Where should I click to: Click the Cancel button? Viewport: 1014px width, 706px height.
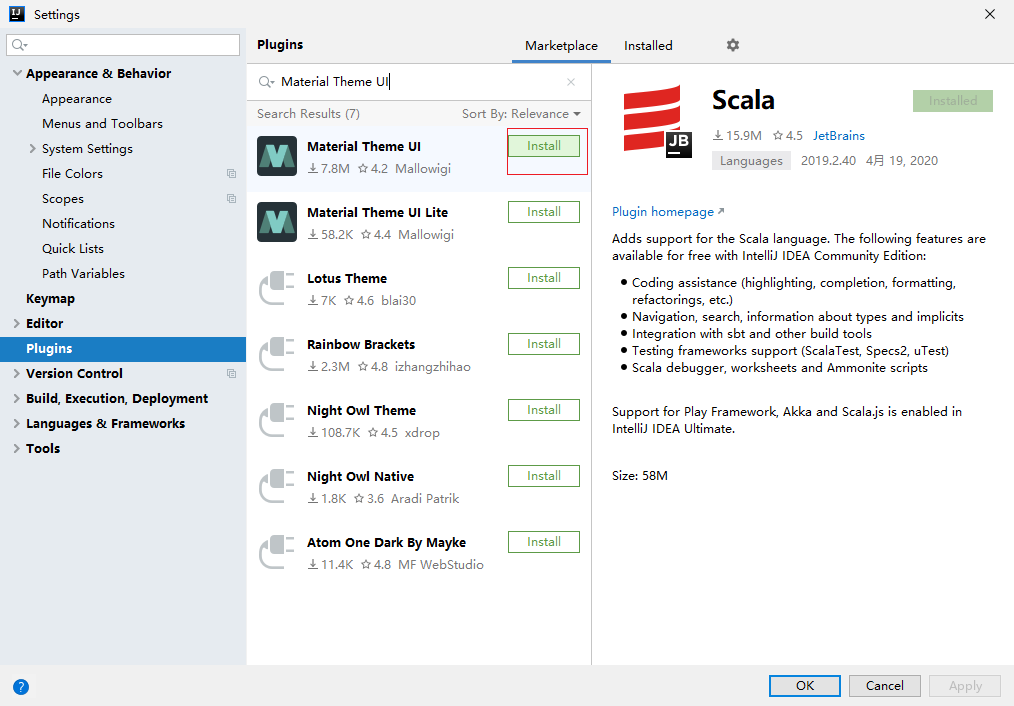(885, 686)
